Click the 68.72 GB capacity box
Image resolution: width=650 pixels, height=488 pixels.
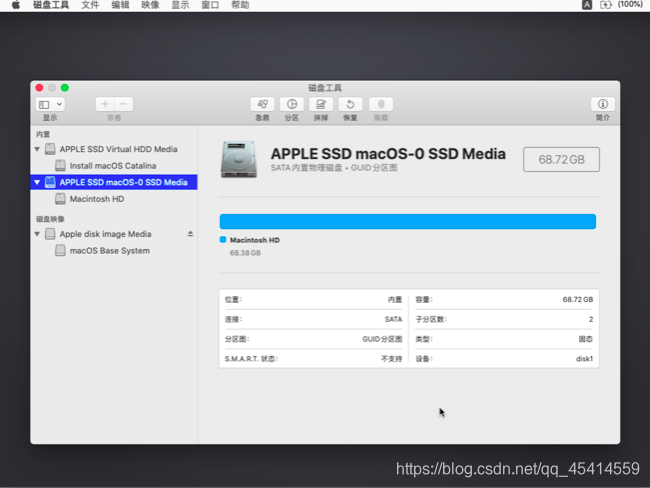(x=561, y=159)
